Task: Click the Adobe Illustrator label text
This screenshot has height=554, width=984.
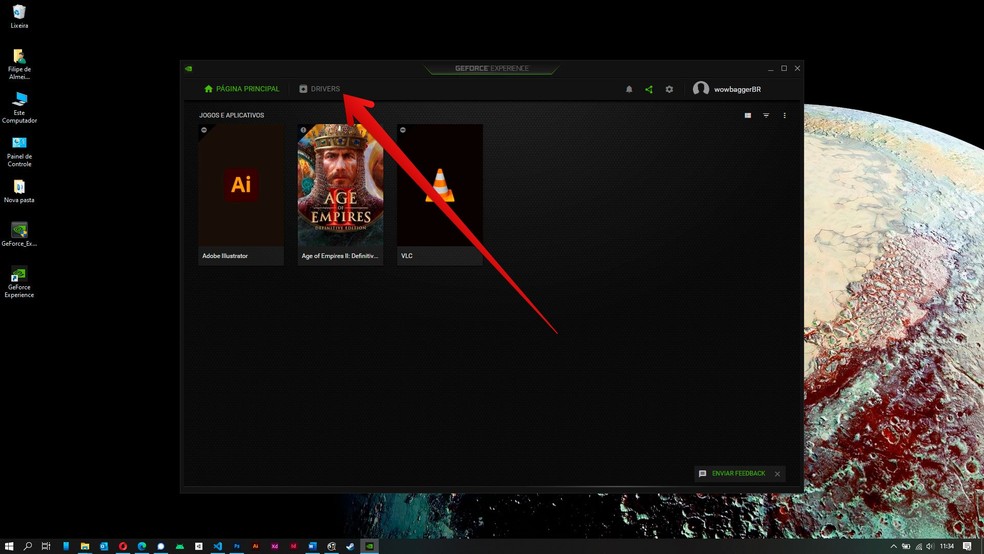Action: pyautogui.click(x=225, y=256)
